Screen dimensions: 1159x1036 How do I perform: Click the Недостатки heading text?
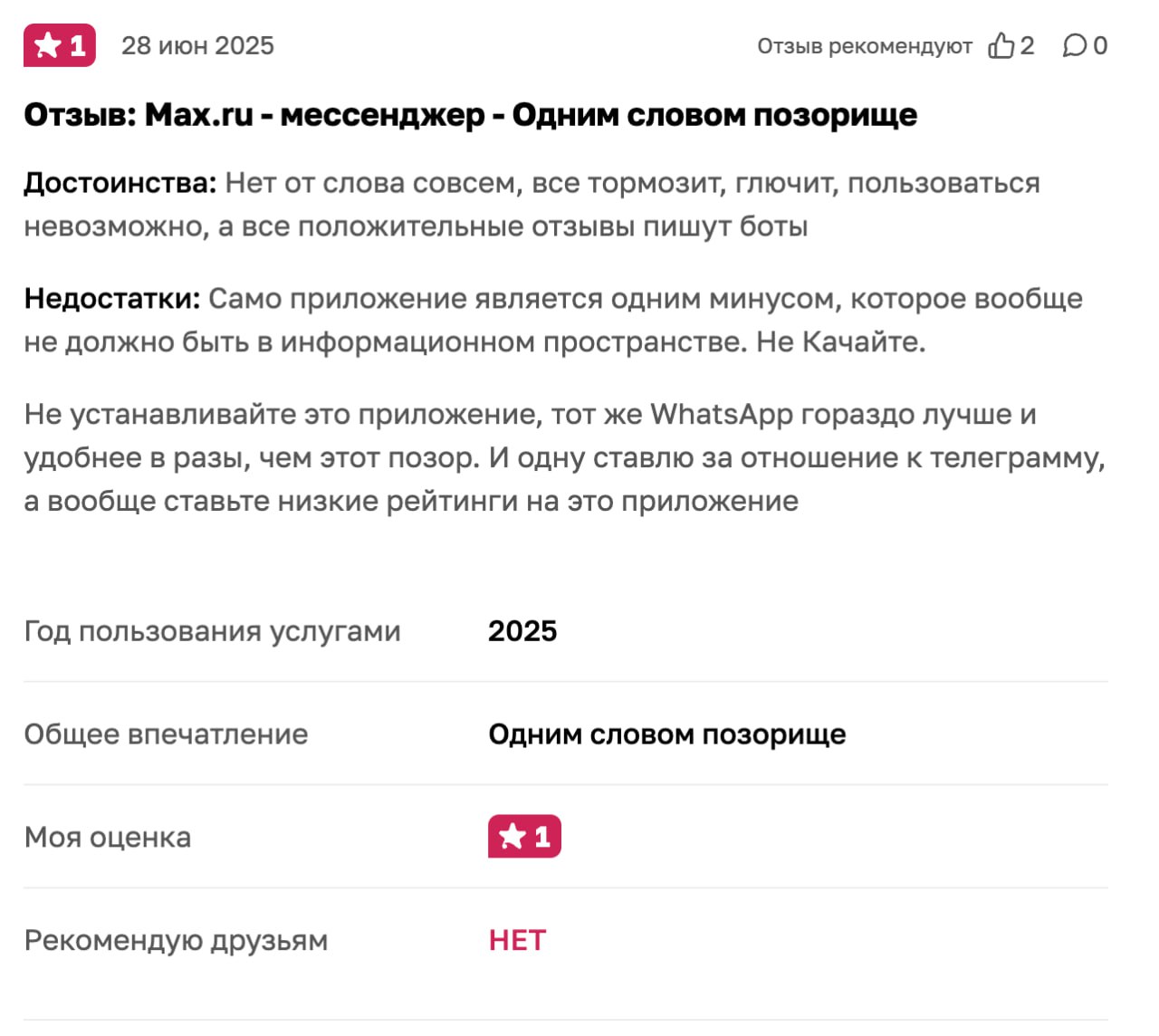[x=112, y=299]
